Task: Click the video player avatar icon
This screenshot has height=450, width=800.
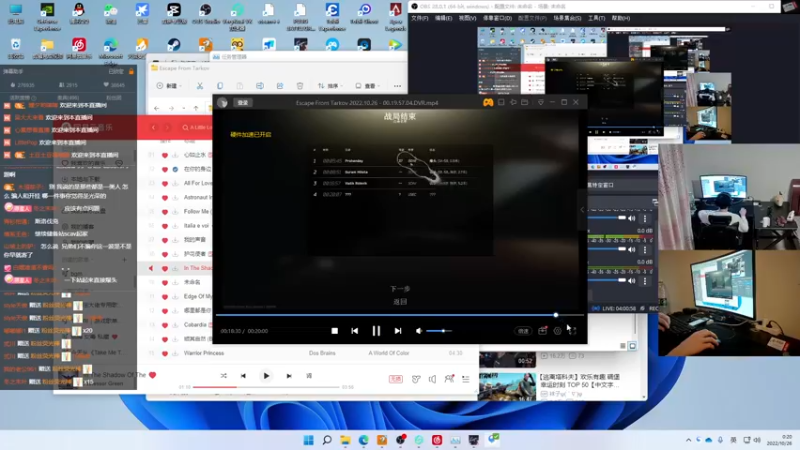Action: coord(222,103)
